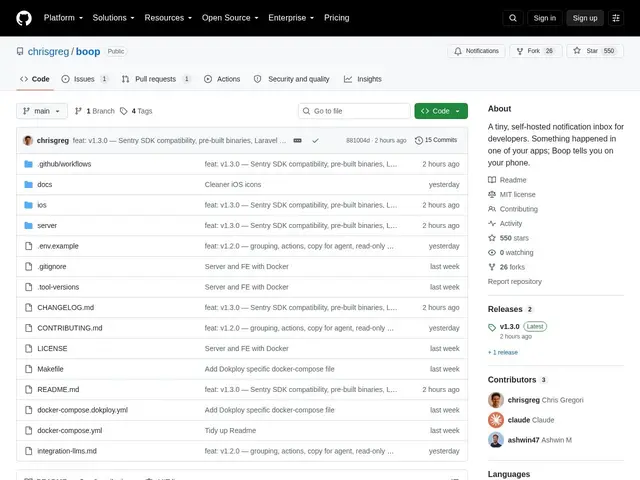Screen dimensions: 640x480
Task: Click Report repository link
Action: pos(515,282)
